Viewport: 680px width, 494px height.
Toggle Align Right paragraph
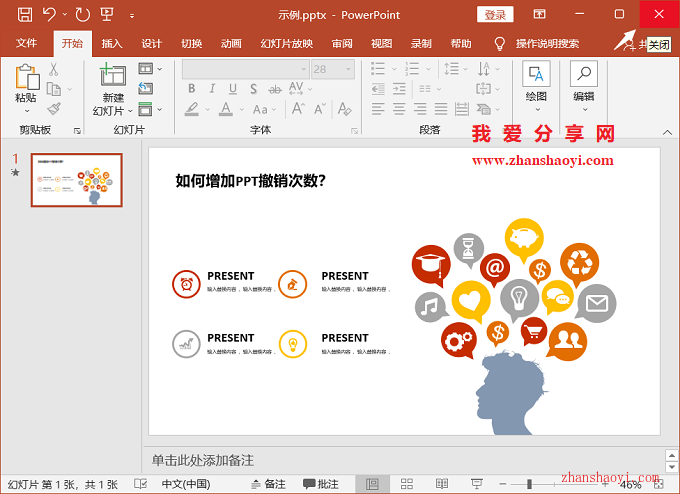(x=420, y=108)
